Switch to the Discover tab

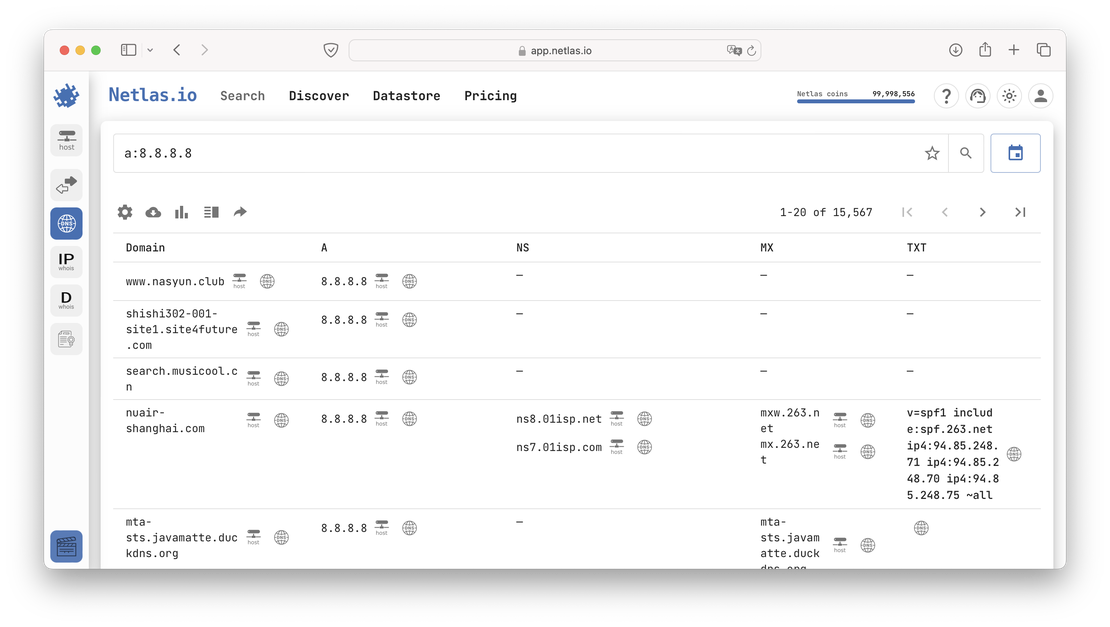coord(319,96)
